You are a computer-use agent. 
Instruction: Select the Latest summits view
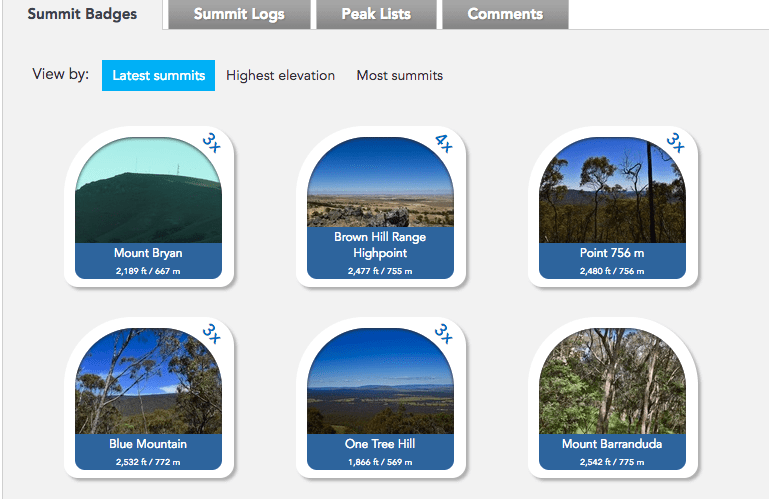[158, 75]
